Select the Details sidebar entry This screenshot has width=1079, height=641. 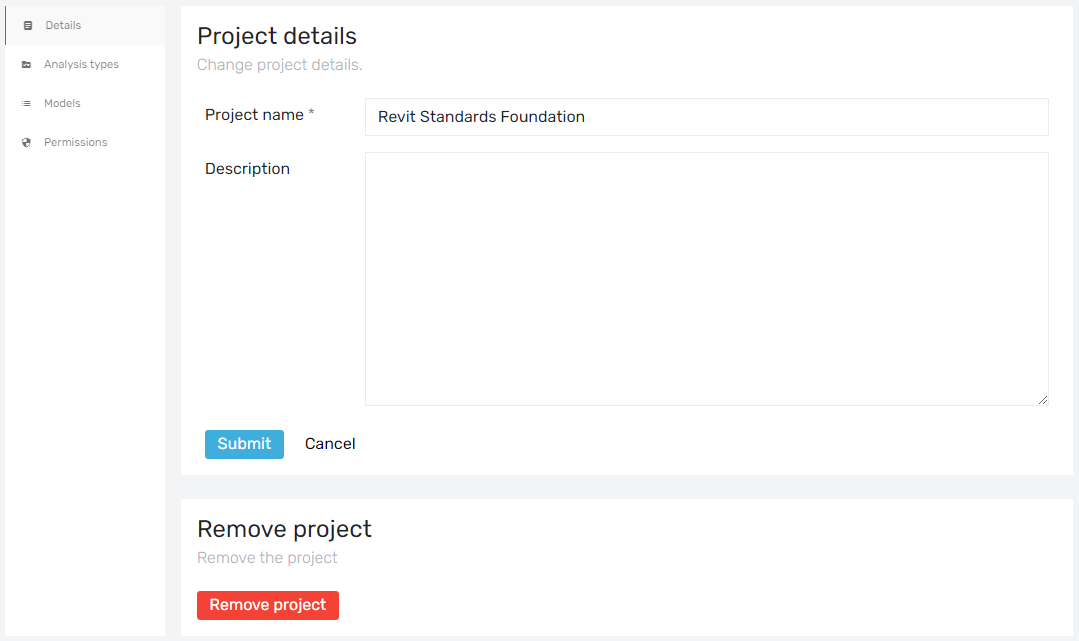click(x=61, y=25)
